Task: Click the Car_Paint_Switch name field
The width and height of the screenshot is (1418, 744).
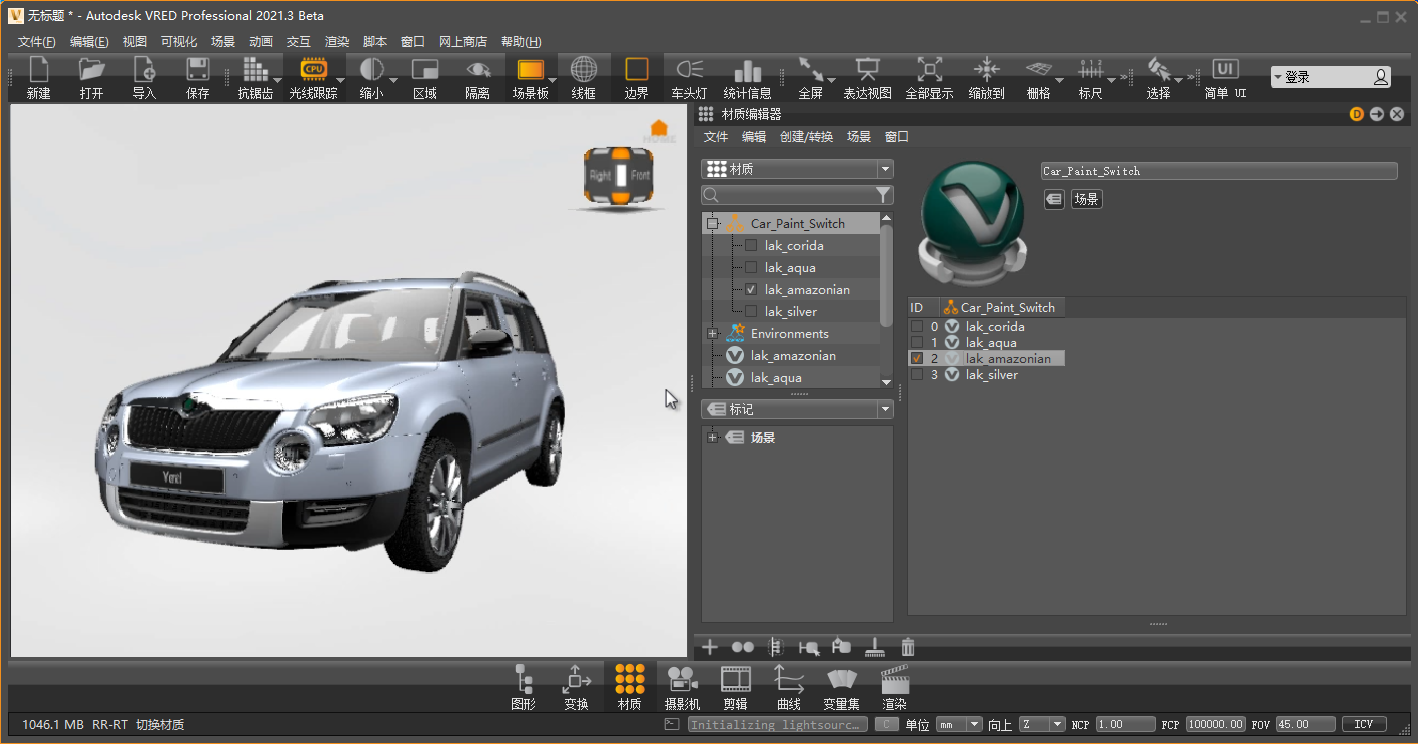Action: [x=1218, y=171]
